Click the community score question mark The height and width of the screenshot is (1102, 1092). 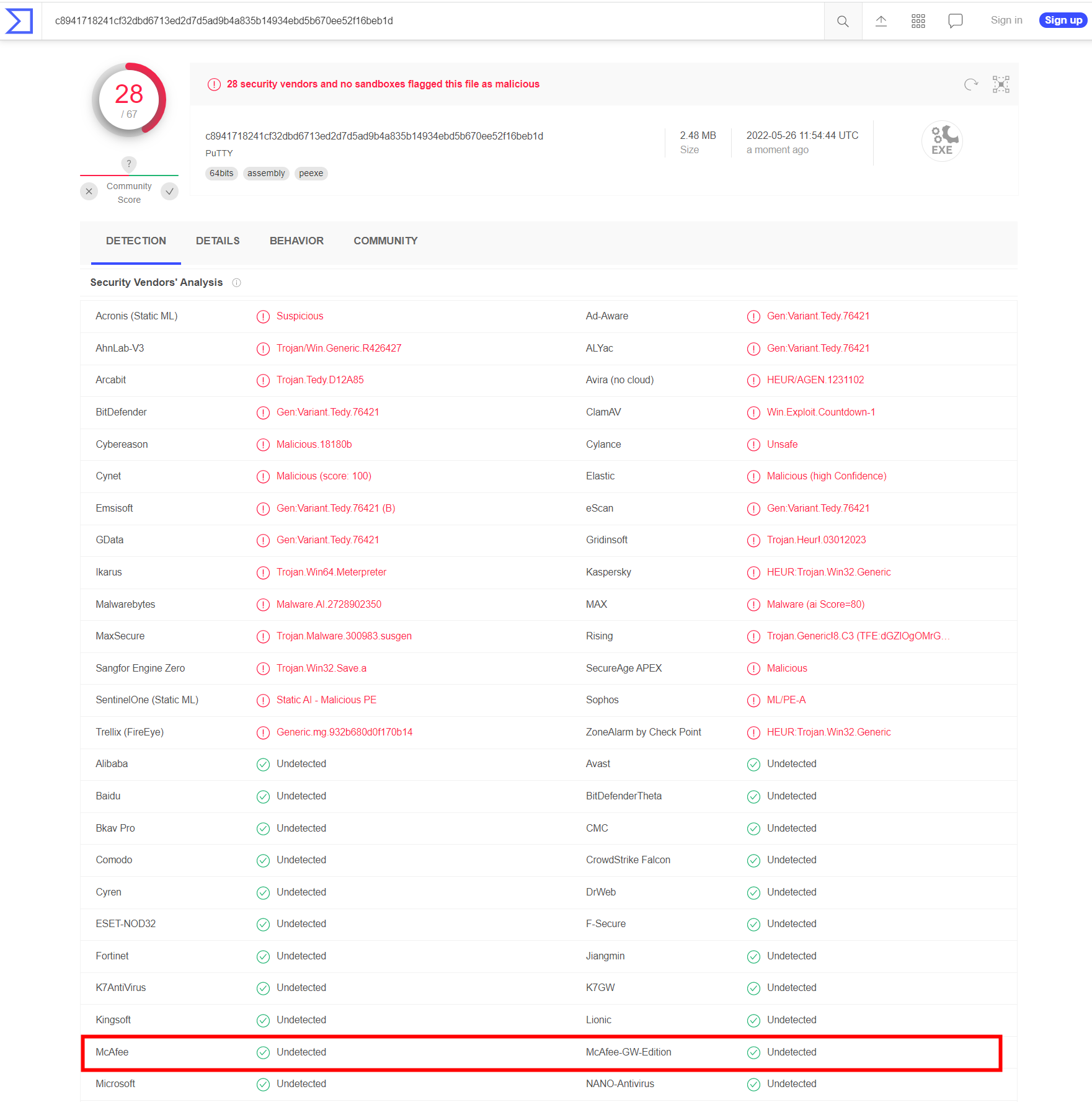coord(129,164)
